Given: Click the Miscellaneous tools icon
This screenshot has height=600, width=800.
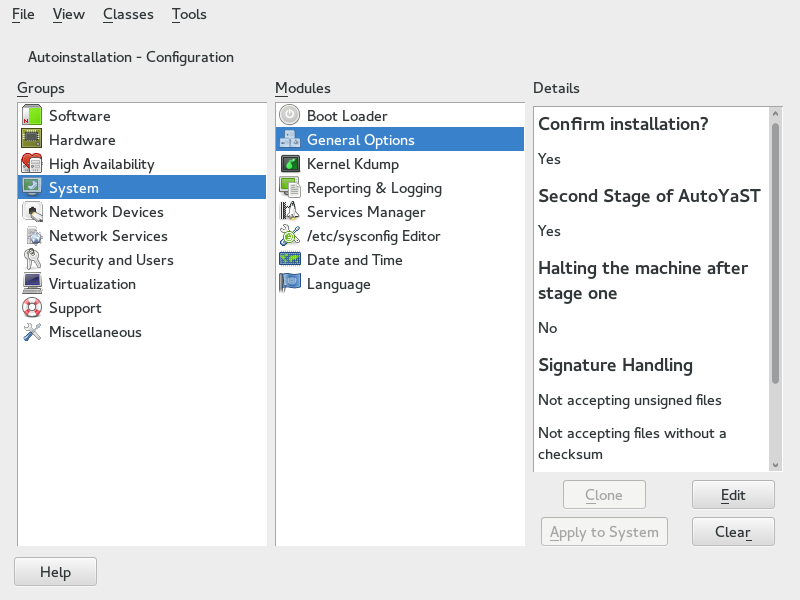Looking at the screenshot, I should [30, 332].
